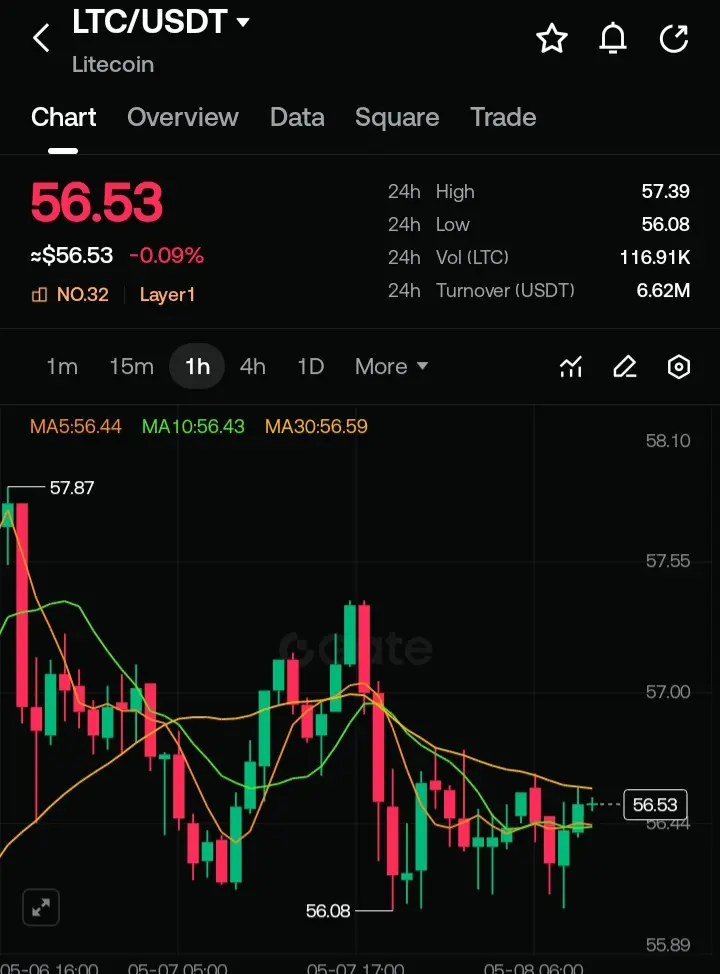
Task: Expand the More timeframes dropdown
Action: [391, 366]
